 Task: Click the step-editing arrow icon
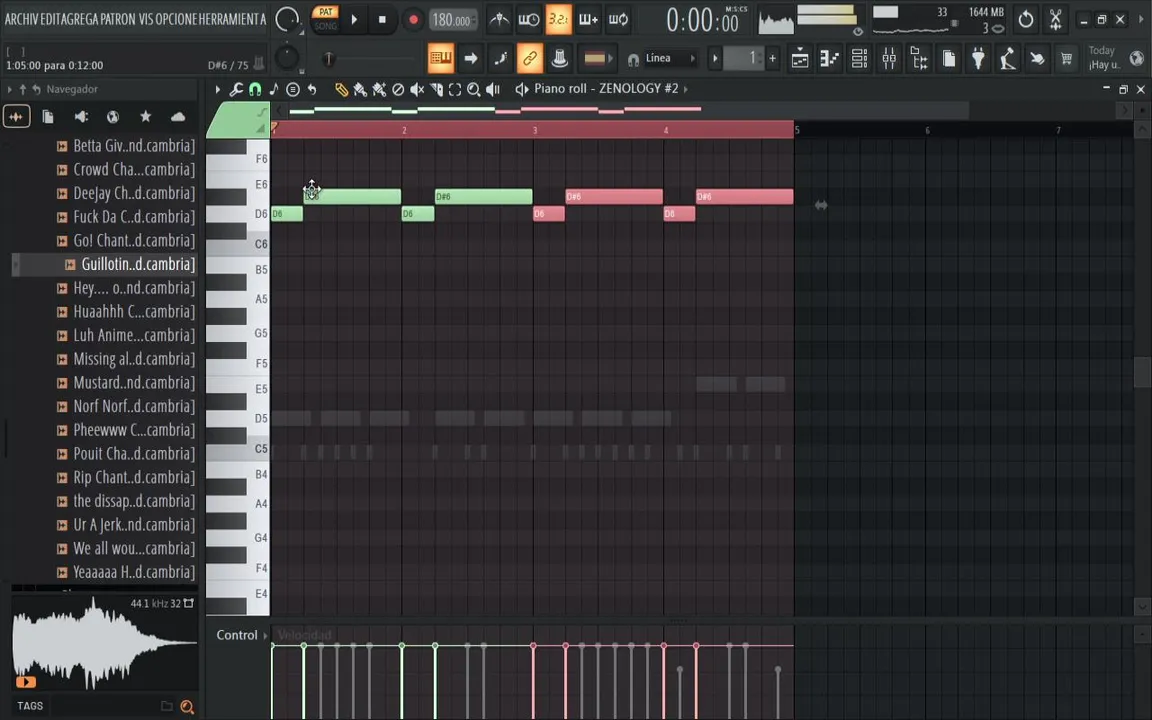[x=471, y=58]
